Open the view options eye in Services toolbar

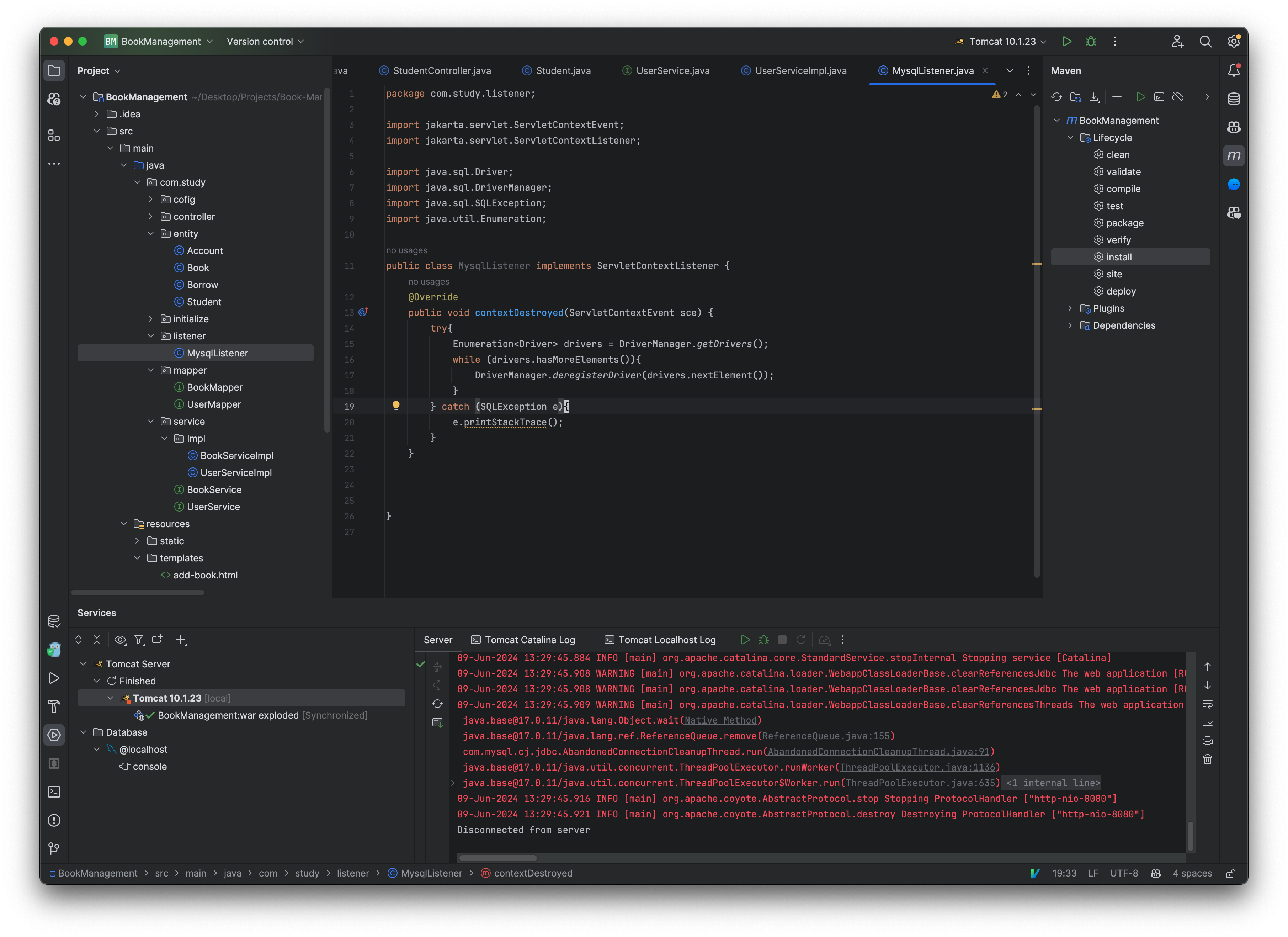(120, 639)
